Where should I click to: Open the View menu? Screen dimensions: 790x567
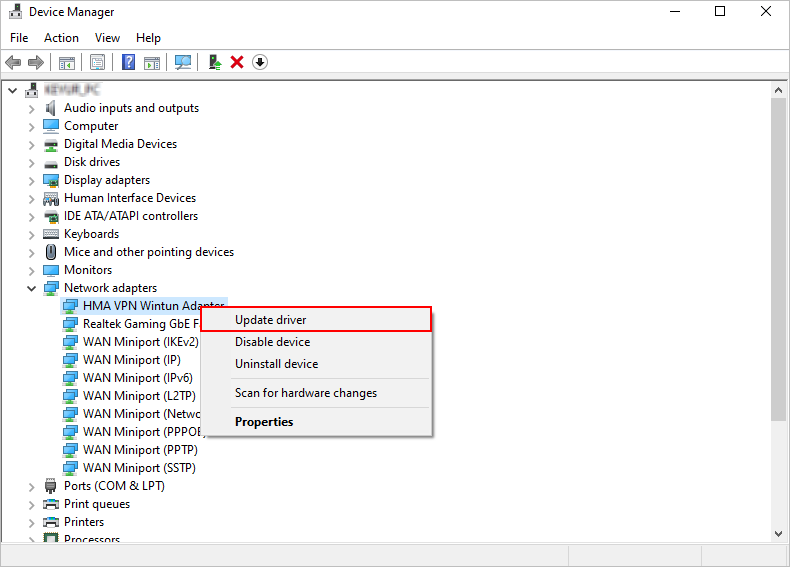107,38
